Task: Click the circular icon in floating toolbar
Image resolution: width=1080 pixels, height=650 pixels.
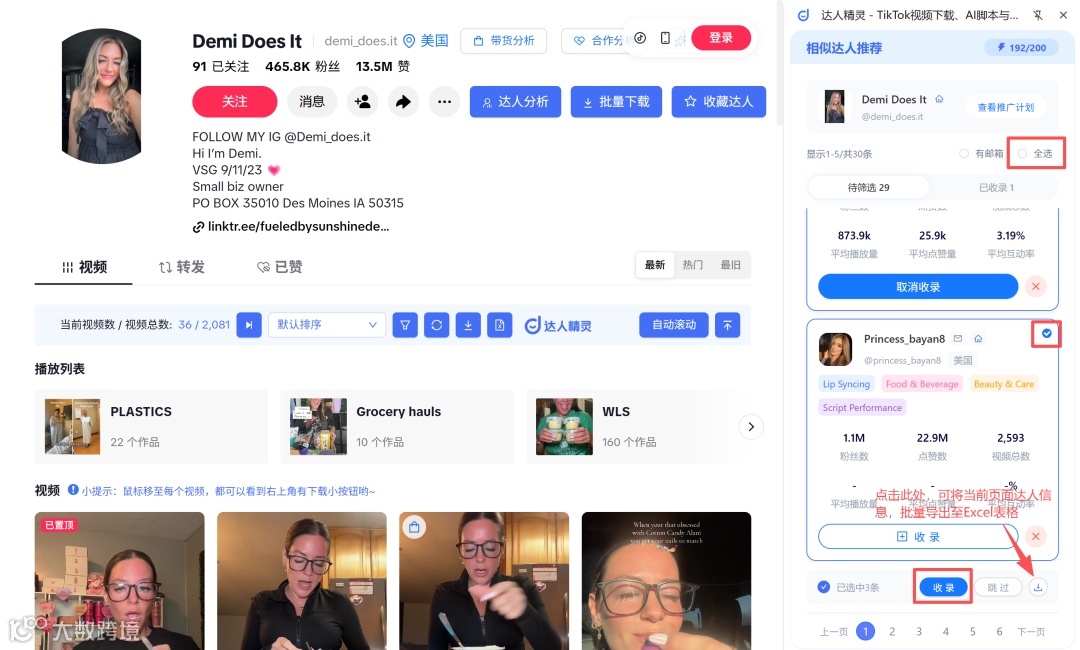Action: click(640, 38)
